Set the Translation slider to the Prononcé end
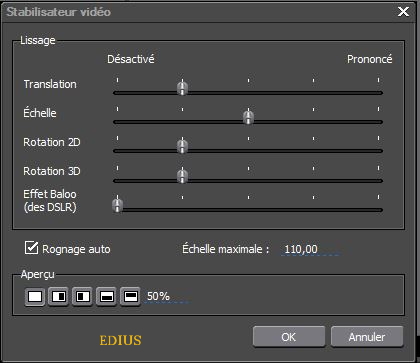This screenshot has width=420, height=363. 378,93
